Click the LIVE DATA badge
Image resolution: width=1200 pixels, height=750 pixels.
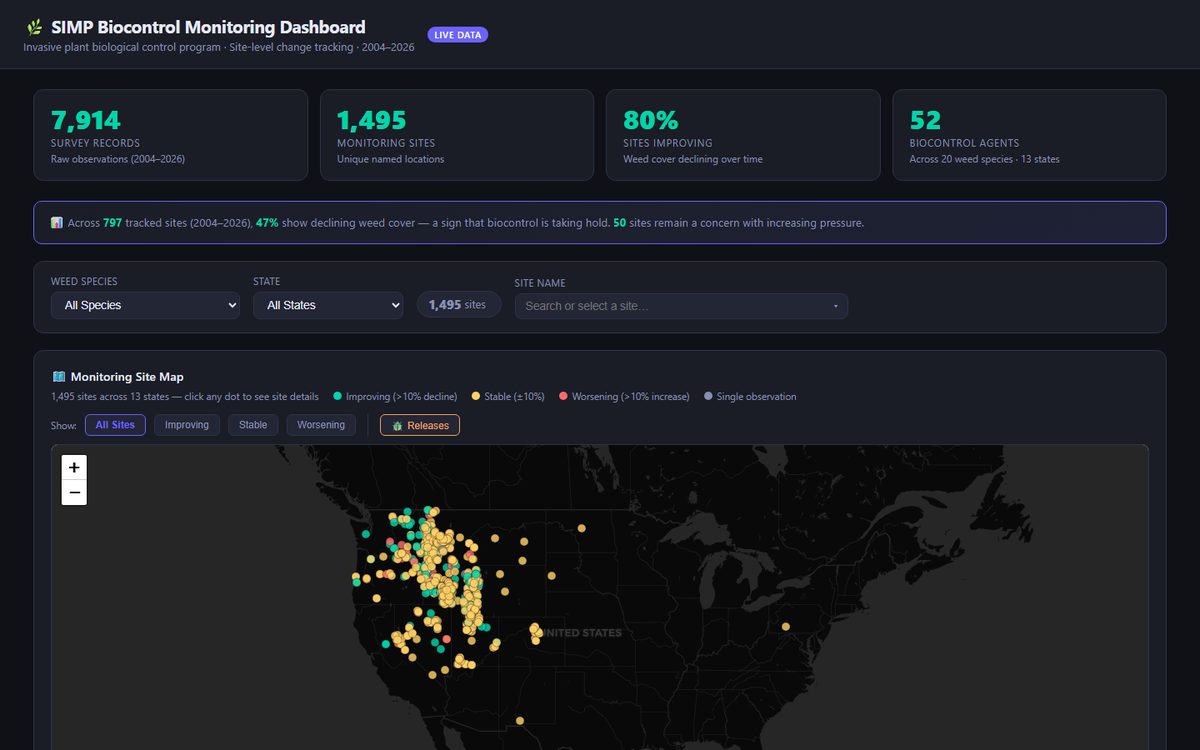[x=457, y=35]
